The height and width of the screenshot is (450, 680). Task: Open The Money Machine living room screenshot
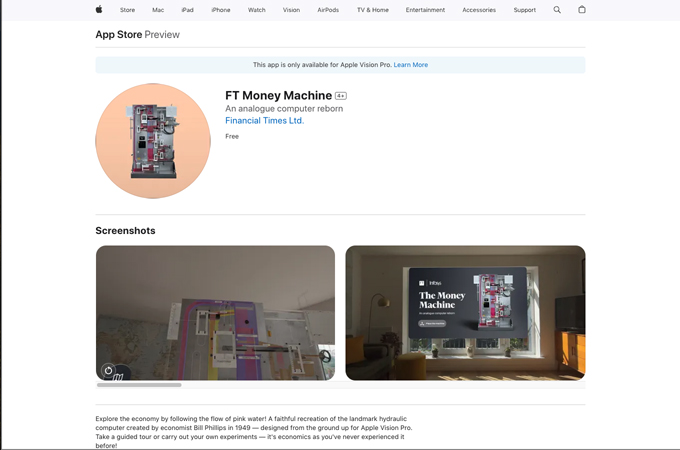[465, 313]
